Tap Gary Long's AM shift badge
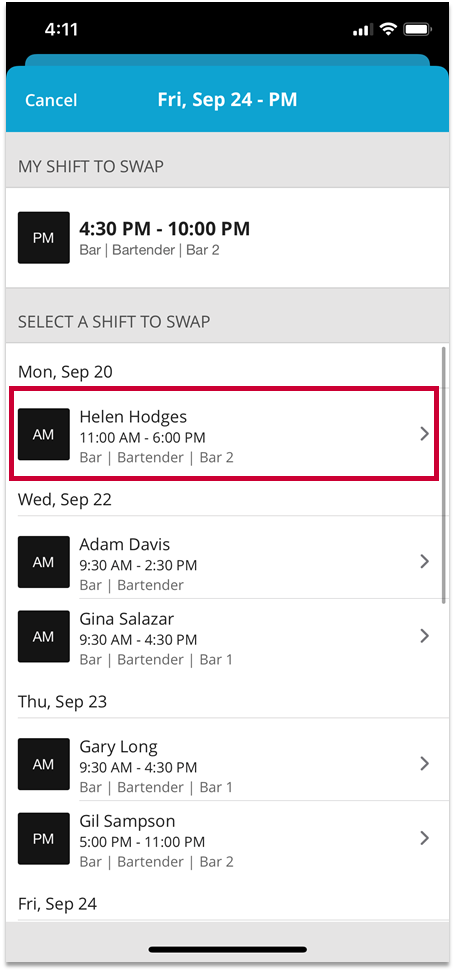 tap(43, 764)
